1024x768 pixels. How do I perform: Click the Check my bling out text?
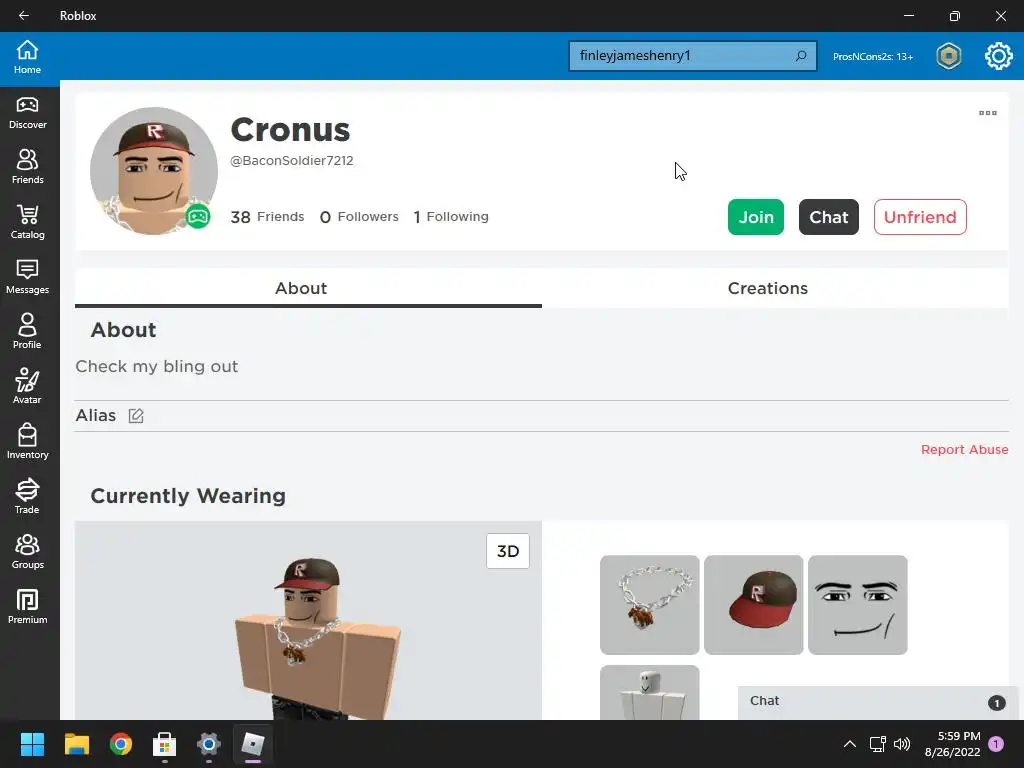pos(157,366)
